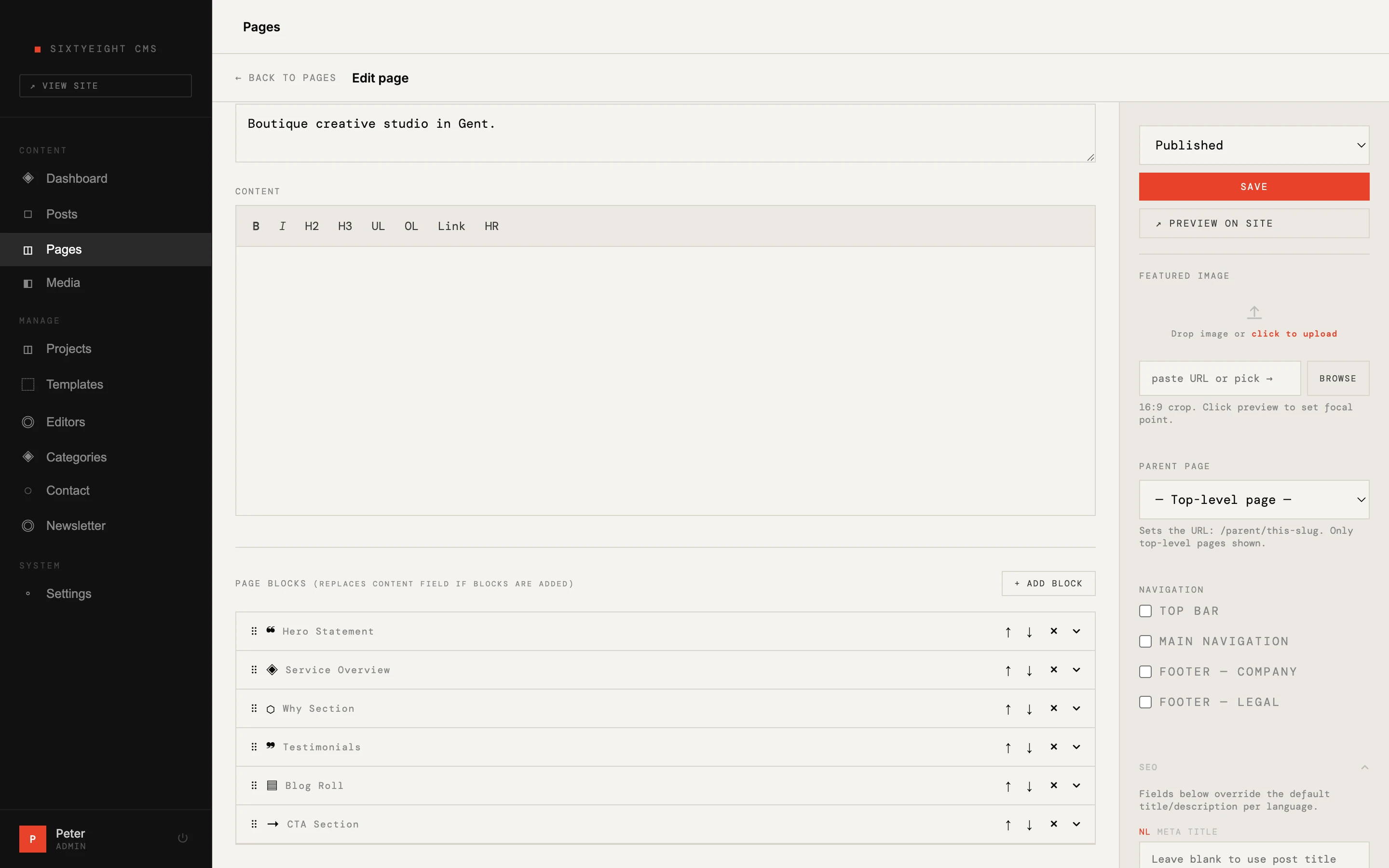Delete the Service Overview block

[1054, 669]
